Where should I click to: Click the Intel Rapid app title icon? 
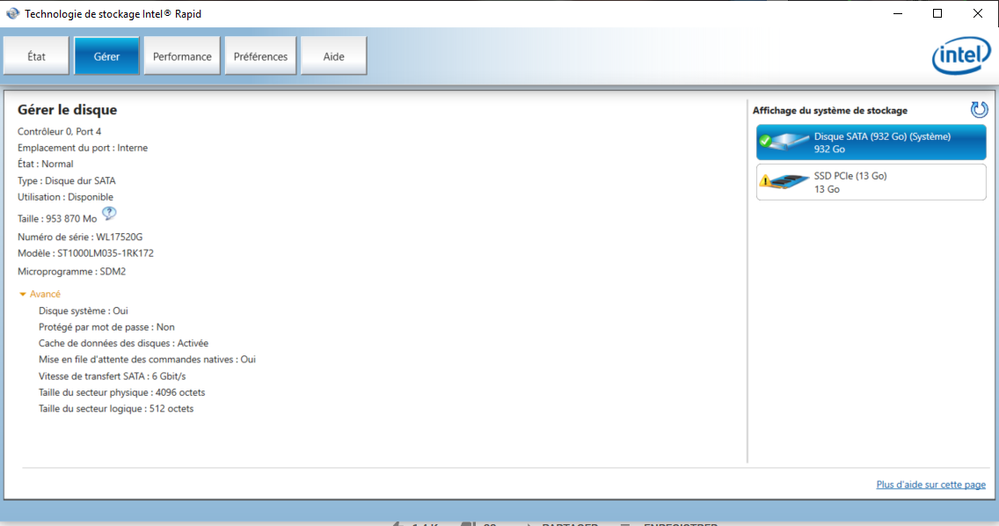12,13
